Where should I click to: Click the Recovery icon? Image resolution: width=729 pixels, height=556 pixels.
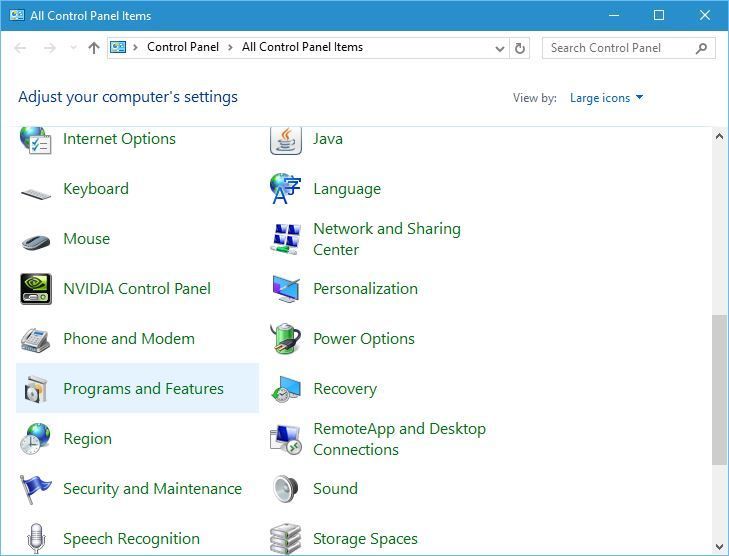click(x=285, y=389)
